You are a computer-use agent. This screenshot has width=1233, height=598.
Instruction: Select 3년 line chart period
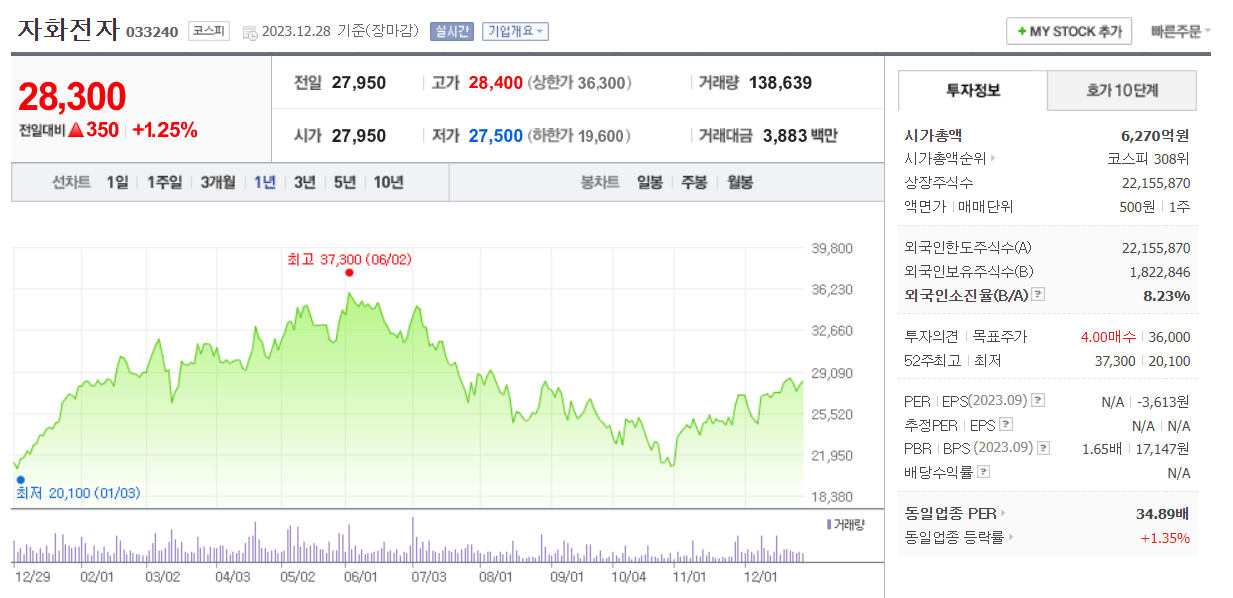305,182
